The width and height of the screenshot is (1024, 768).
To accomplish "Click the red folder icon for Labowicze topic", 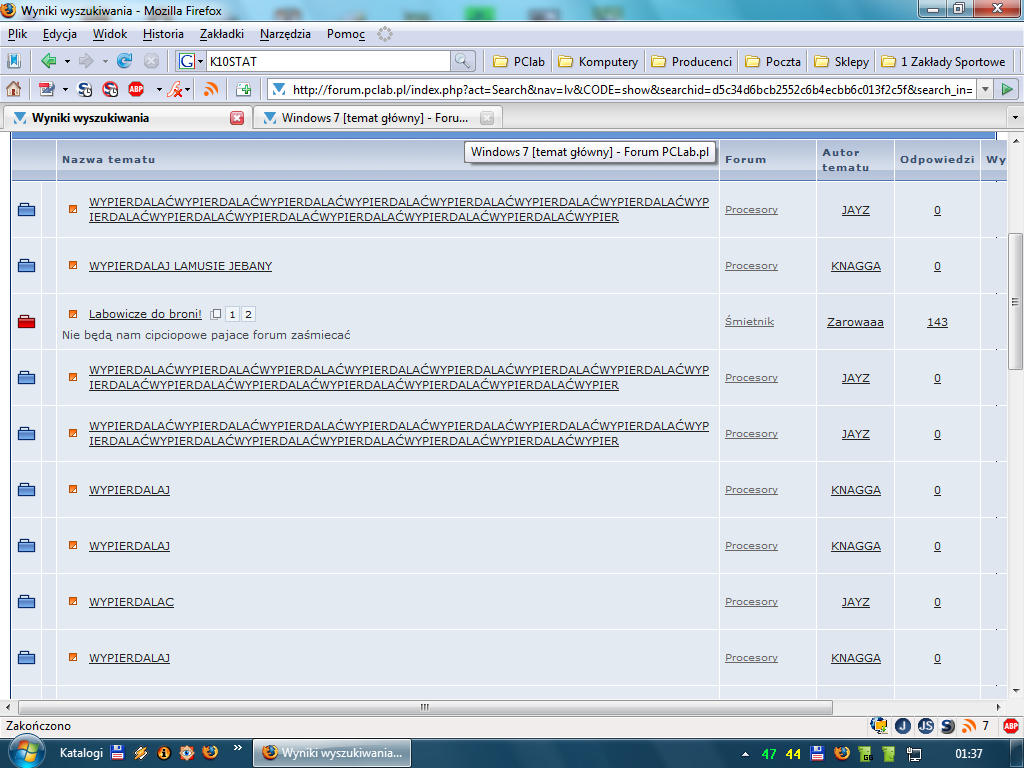I will 27,321.
